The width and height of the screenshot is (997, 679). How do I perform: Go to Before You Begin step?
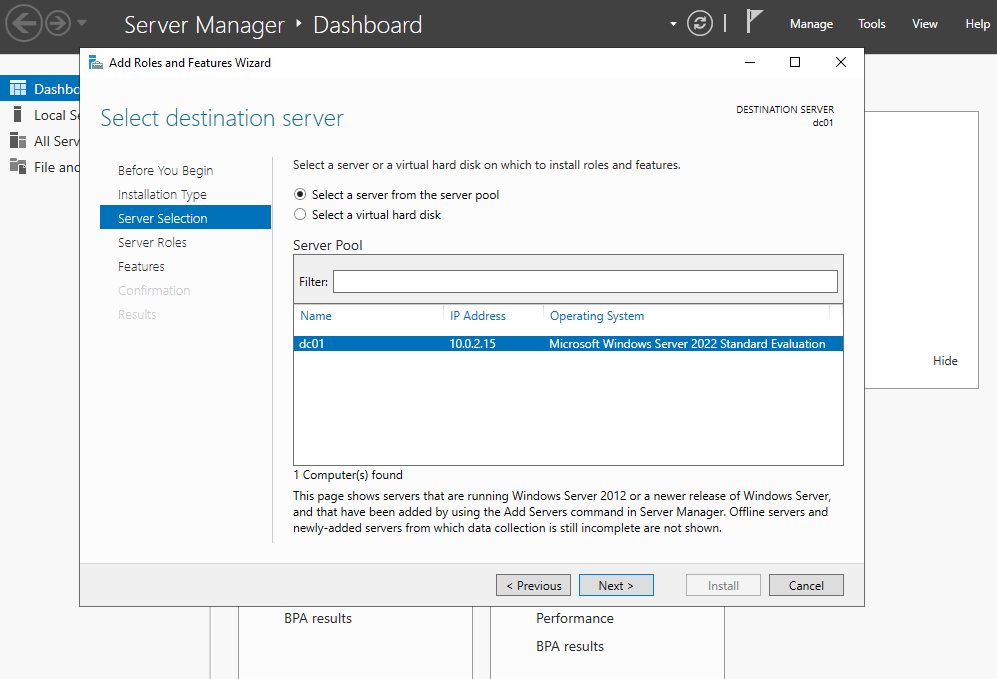pos(165,170)
